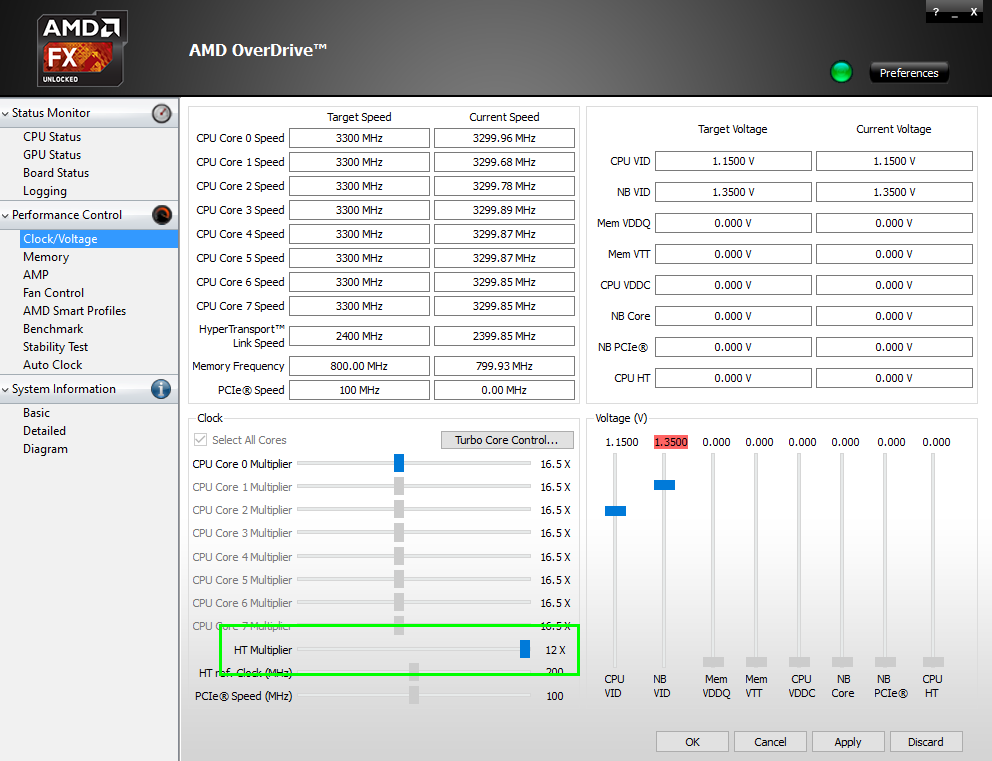Click the Status Monitor gauge icon
The width and height of the screenshot is (992, 761).
(161, 113)
